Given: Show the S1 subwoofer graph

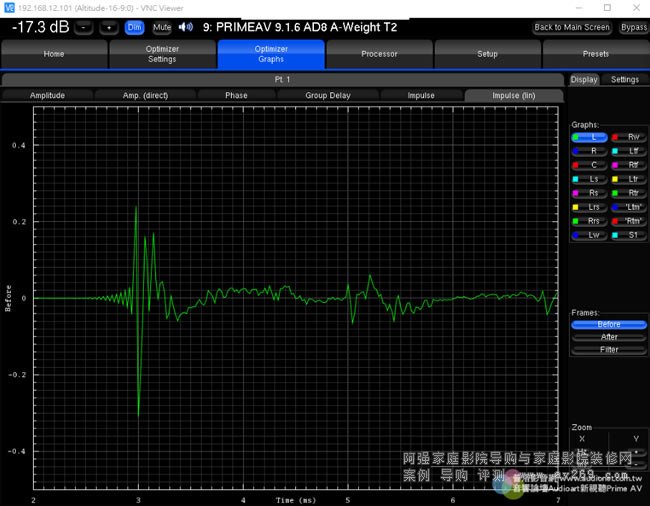Looking at the screenshot, I should (629, 234).
